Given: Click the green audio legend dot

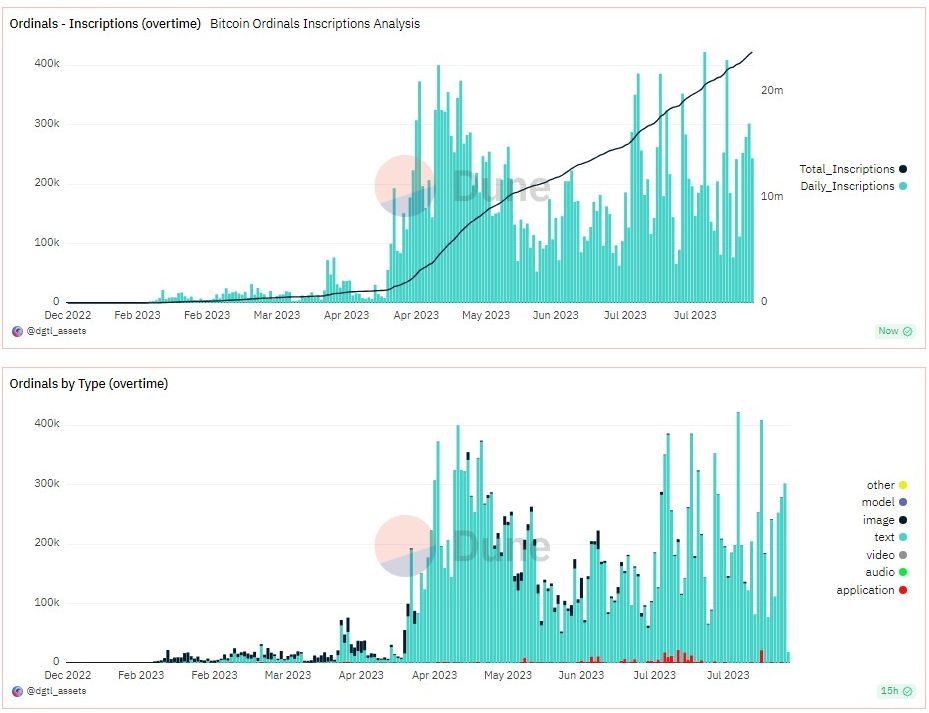Looking at the screenshot, I should click(903, 572).
